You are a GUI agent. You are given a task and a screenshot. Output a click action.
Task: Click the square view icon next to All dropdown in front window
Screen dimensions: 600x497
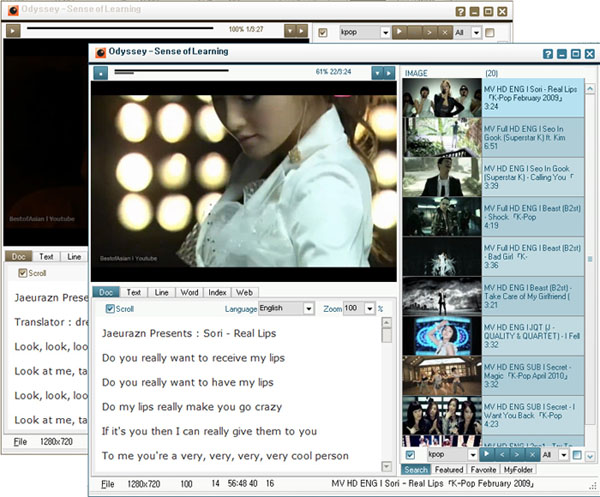[x=577, y=455]
